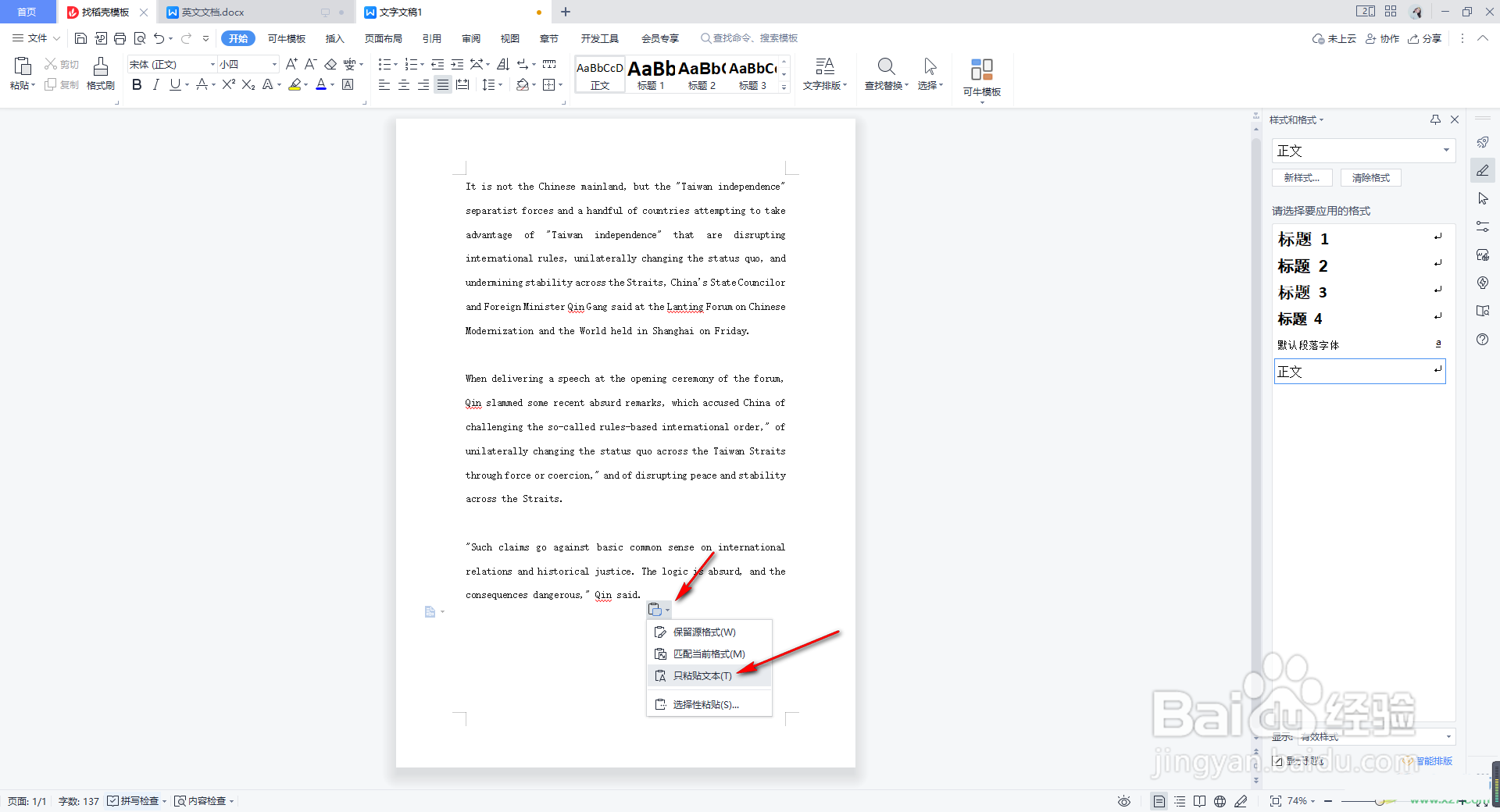Image resolution: width=1500 pixels, height=812 pixels.
Task: Click the Select cursor tool in ribbon
Action: point(930,67)
